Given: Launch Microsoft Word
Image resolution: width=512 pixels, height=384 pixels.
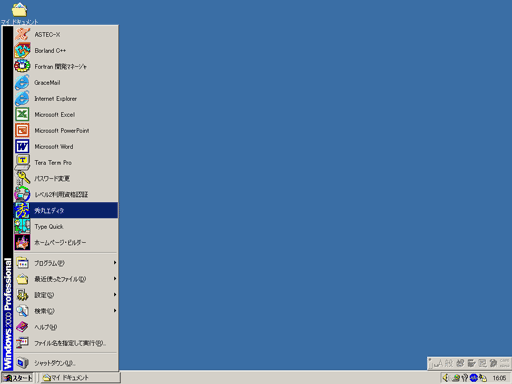Looking at the screenshot, I should [x=65, y=146].
